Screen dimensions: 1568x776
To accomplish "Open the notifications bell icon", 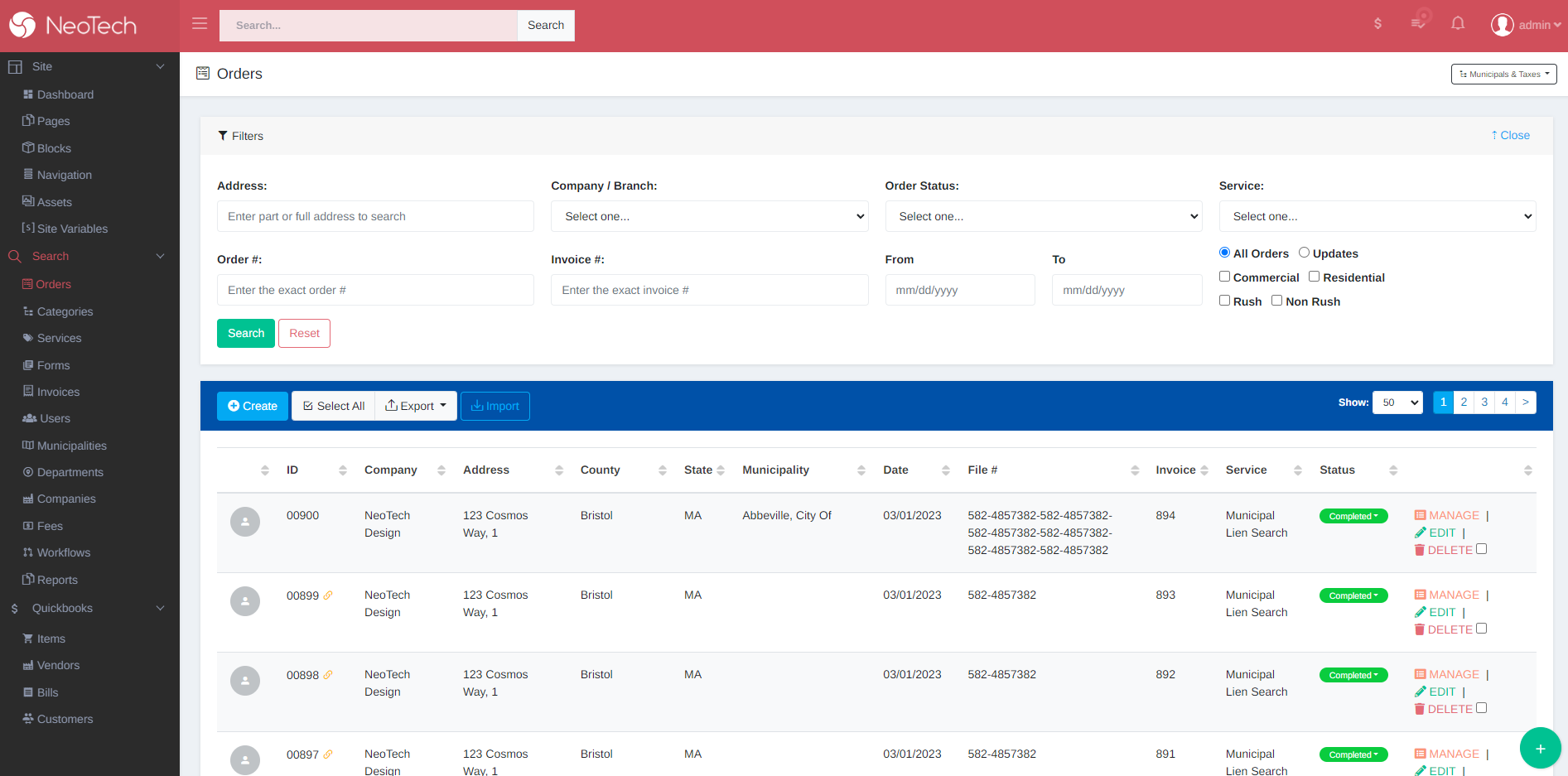I will [1458, 24].
